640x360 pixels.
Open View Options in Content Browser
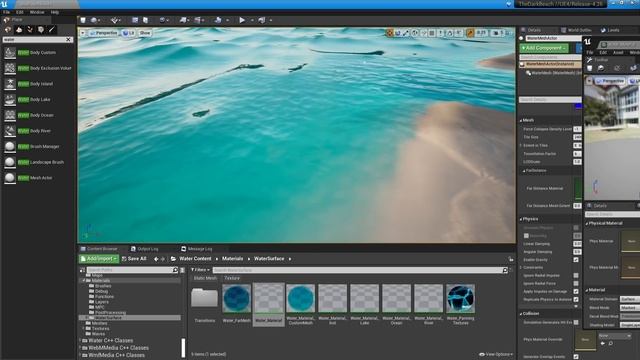coord(496,354)
